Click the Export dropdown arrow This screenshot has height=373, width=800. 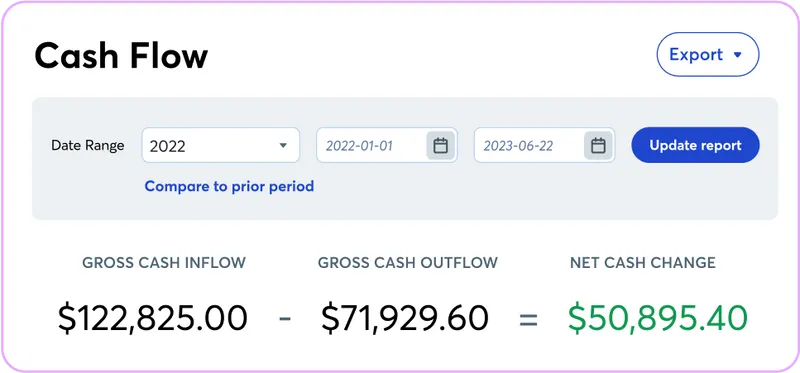(737, 55)
